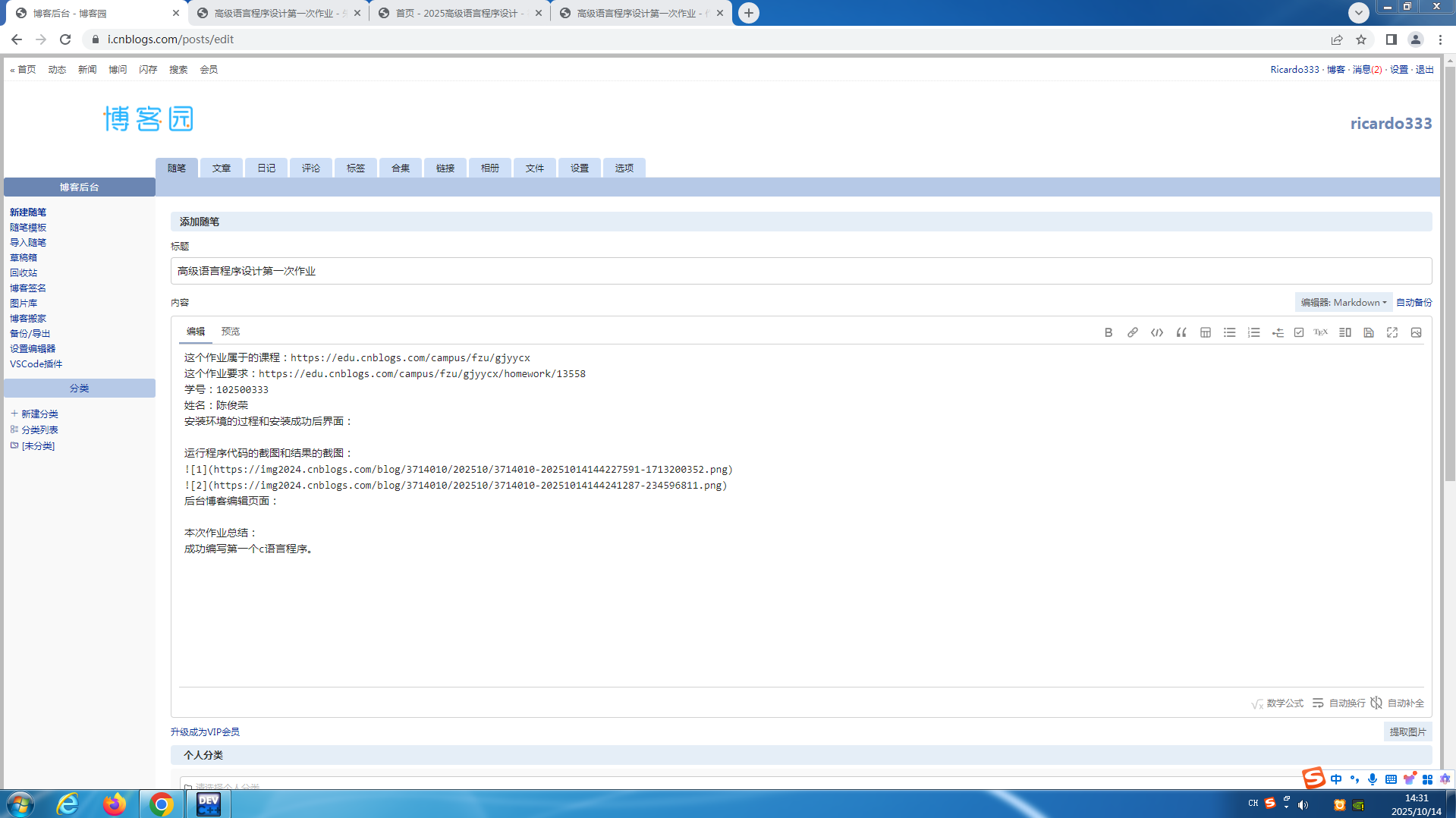Click the 新建随笔 sidebar link
Screen dimensions: 1456x818
pyautogui.click(x=28, y=212)
